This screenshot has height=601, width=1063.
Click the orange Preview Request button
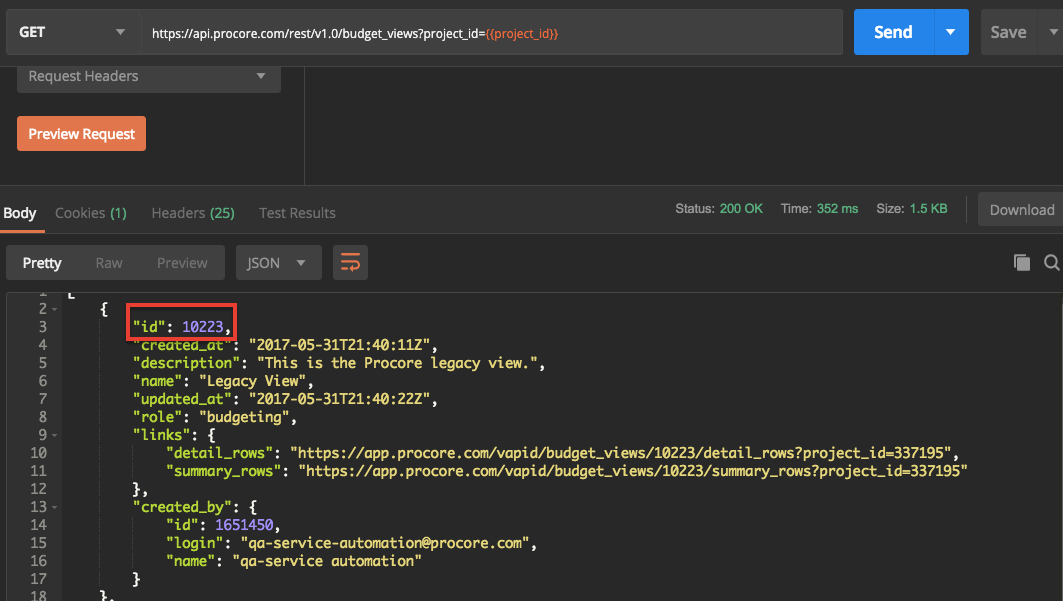point(81,133)
